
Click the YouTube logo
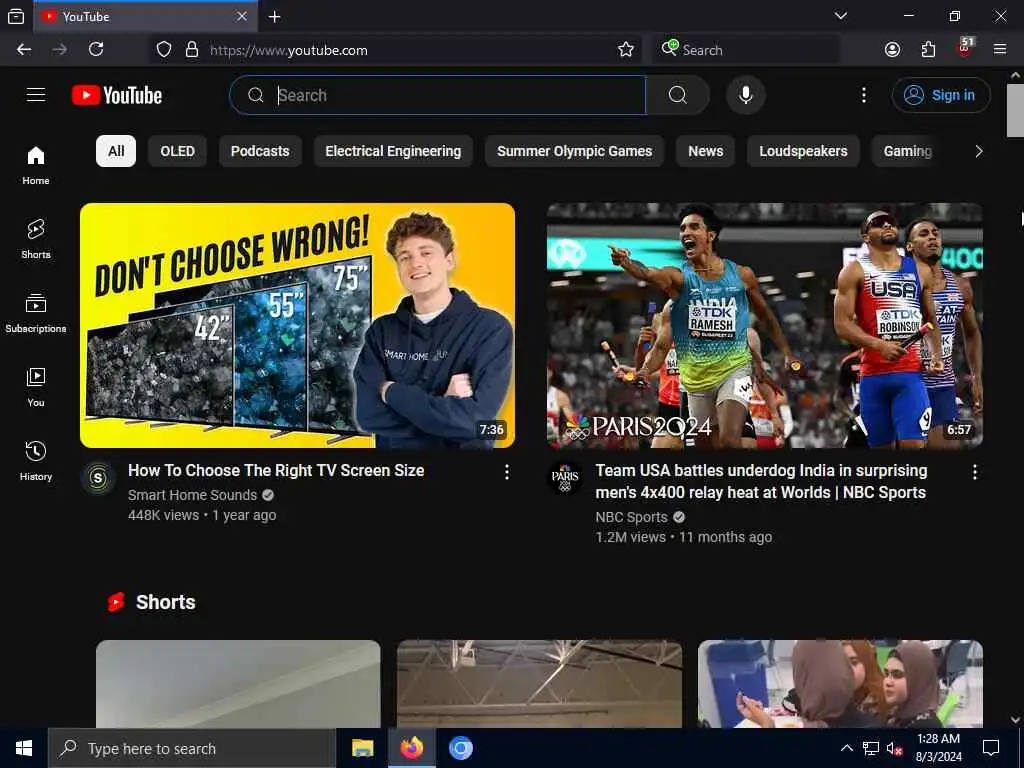(117, 95)
